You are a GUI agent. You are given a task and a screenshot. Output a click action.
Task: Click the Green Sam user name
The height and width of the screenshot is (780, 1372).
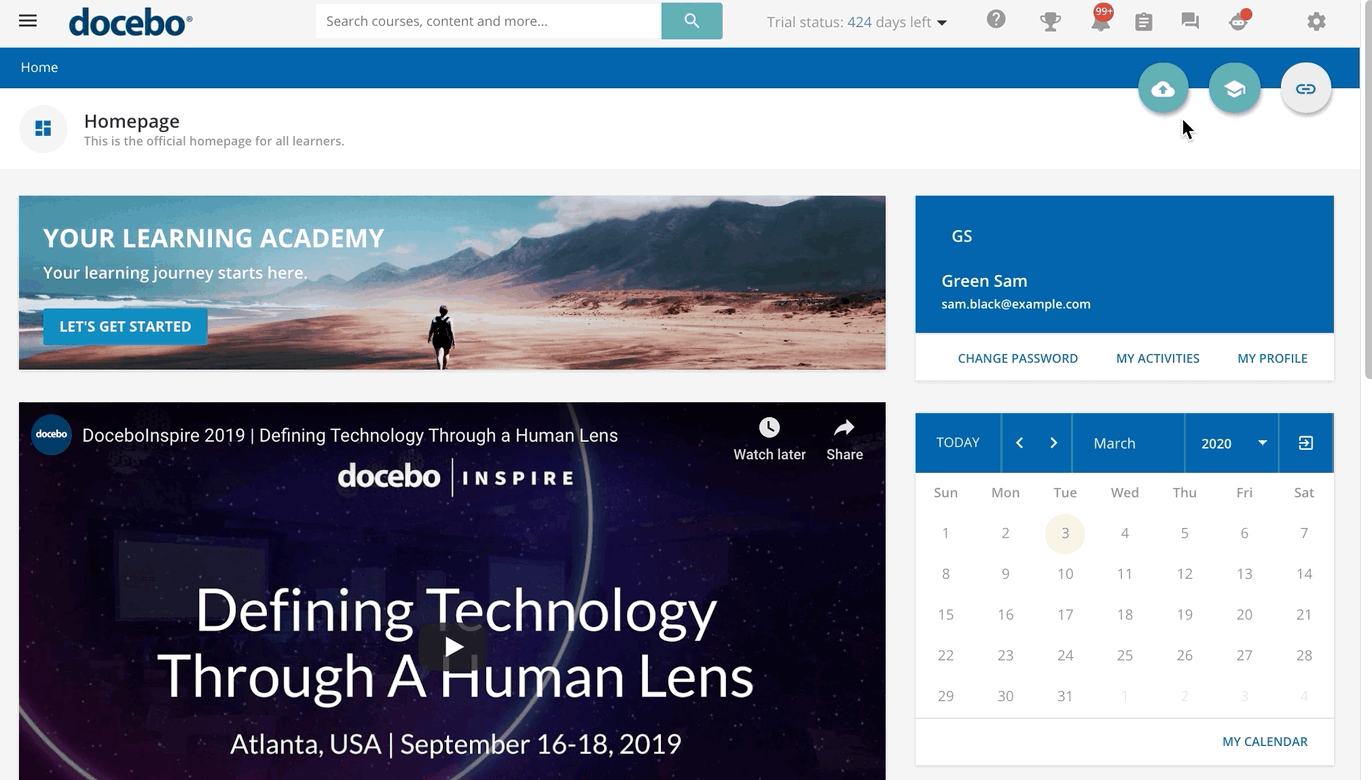click(984, 281)
